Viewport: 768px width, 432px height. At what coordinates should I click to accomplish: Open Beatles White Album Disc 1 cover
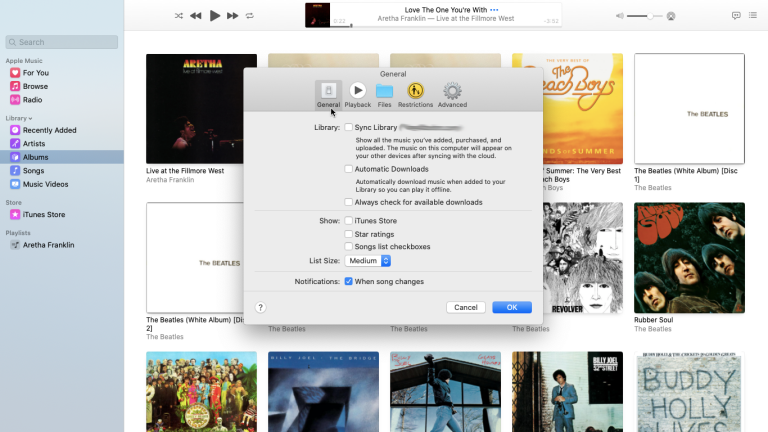[x=689, y=109]
